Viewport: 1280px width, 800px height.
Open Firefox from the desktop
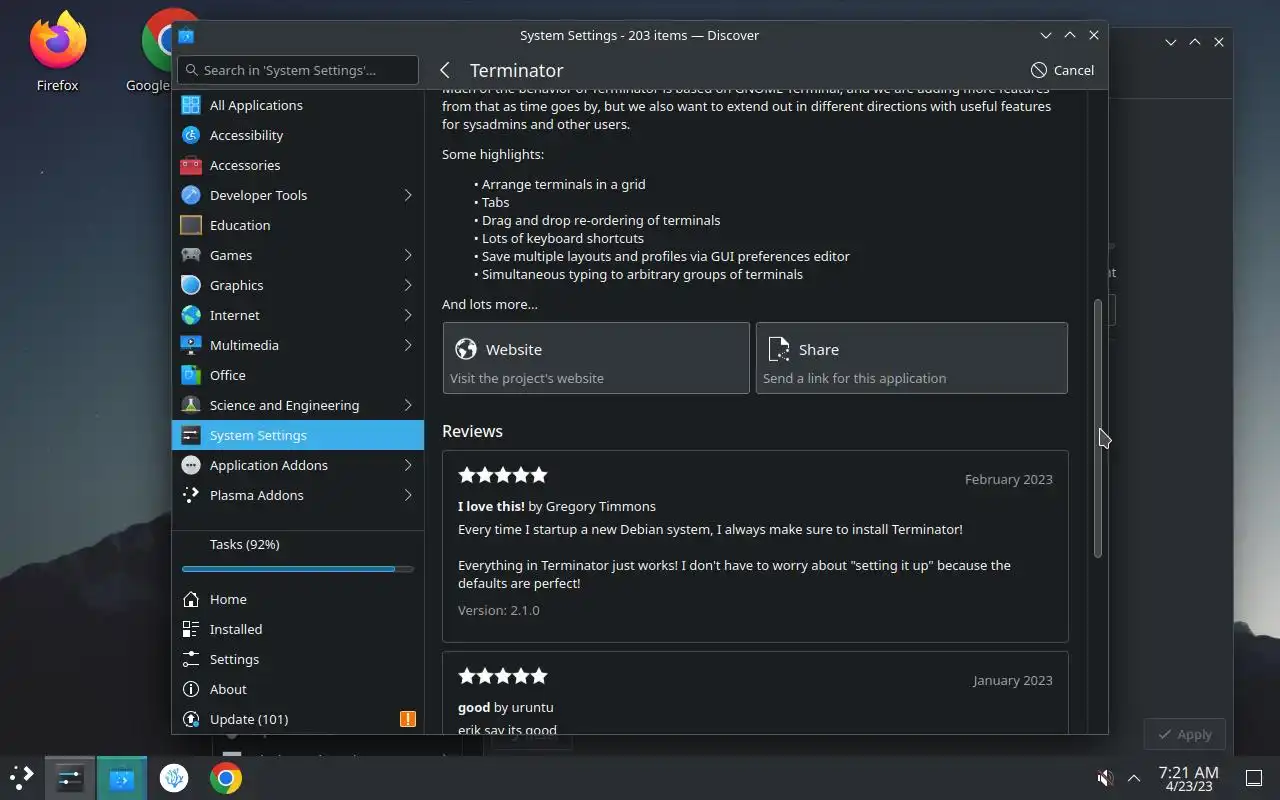(x=57, y=50)
